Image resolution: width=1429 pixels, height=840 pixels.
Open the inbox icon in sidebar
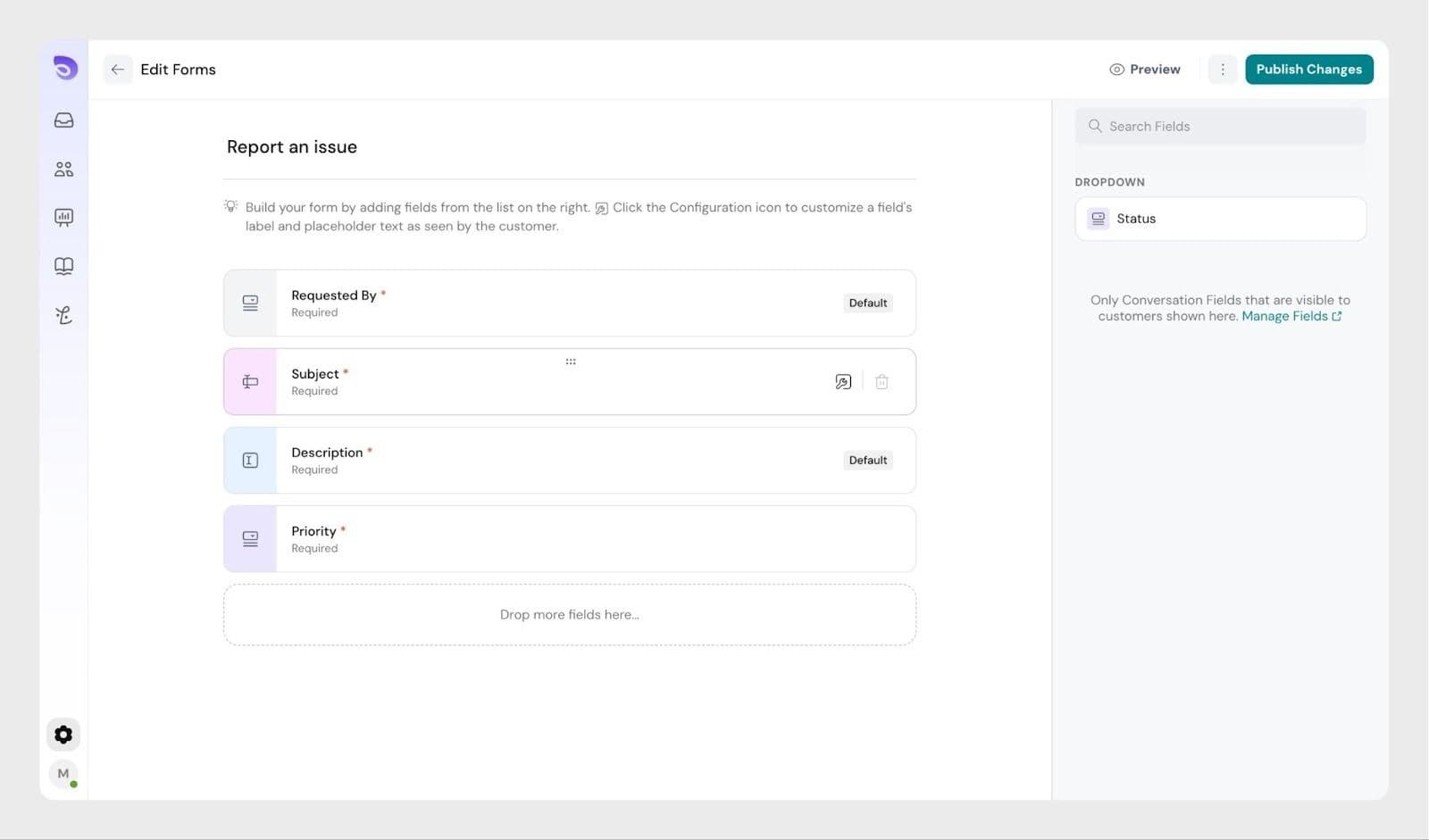[x=63, y=121]
